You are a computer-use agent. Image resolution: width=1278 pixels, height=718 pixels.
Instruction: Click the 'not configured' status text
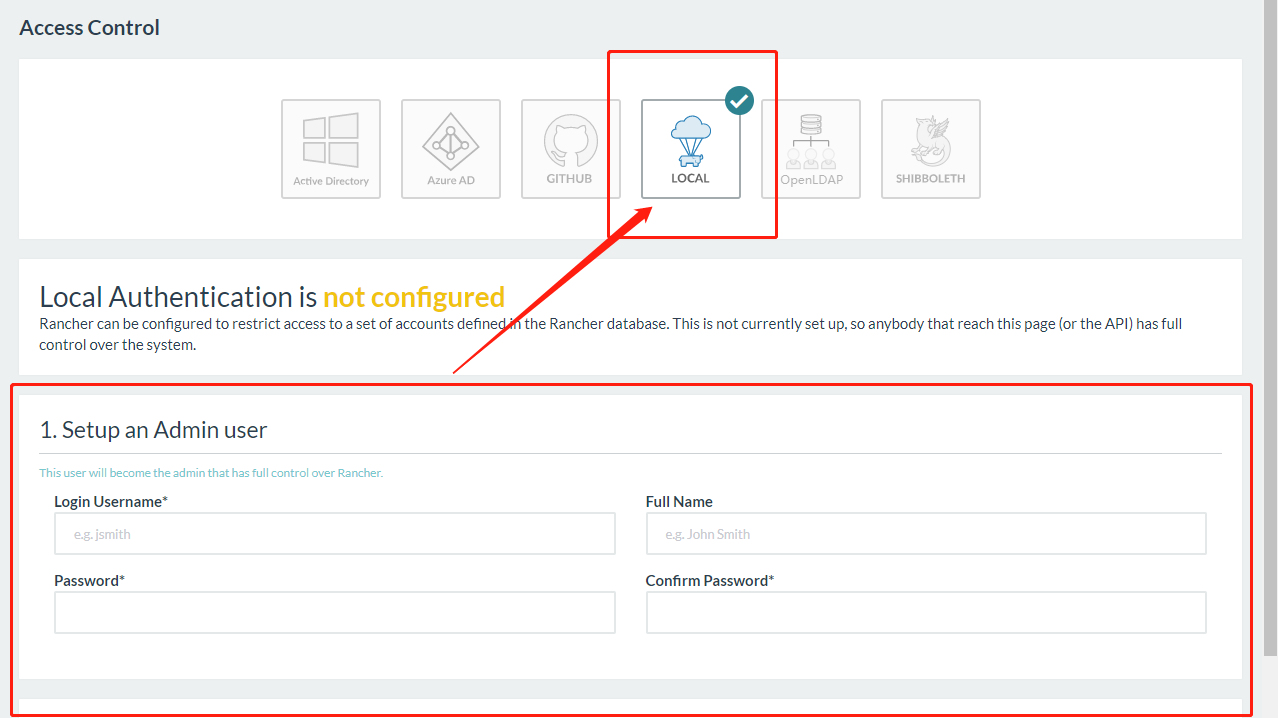(414, 297)
